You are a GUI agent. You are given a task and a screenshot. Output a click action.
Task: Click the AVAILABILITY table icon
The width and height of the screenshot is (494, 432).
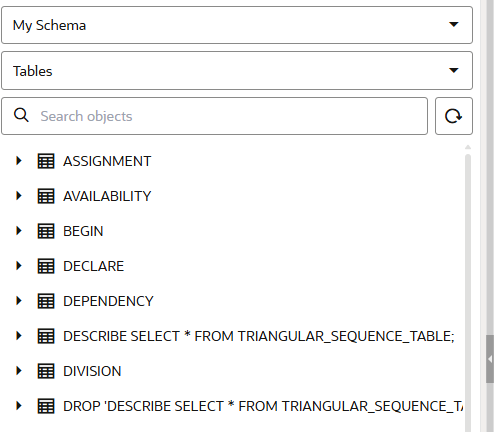pyautogui.click(x=46, y=196)
